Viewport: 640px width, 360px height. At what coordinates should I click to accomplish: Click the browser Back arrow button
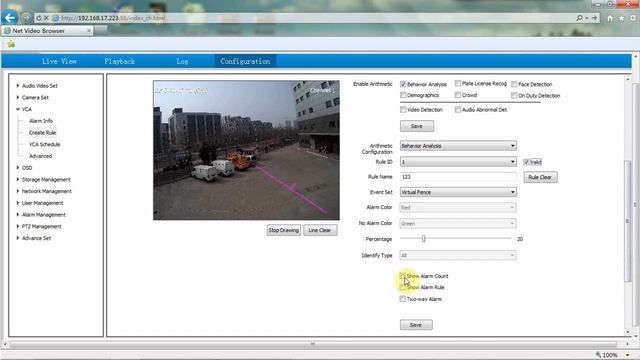(x=10, y=18)
